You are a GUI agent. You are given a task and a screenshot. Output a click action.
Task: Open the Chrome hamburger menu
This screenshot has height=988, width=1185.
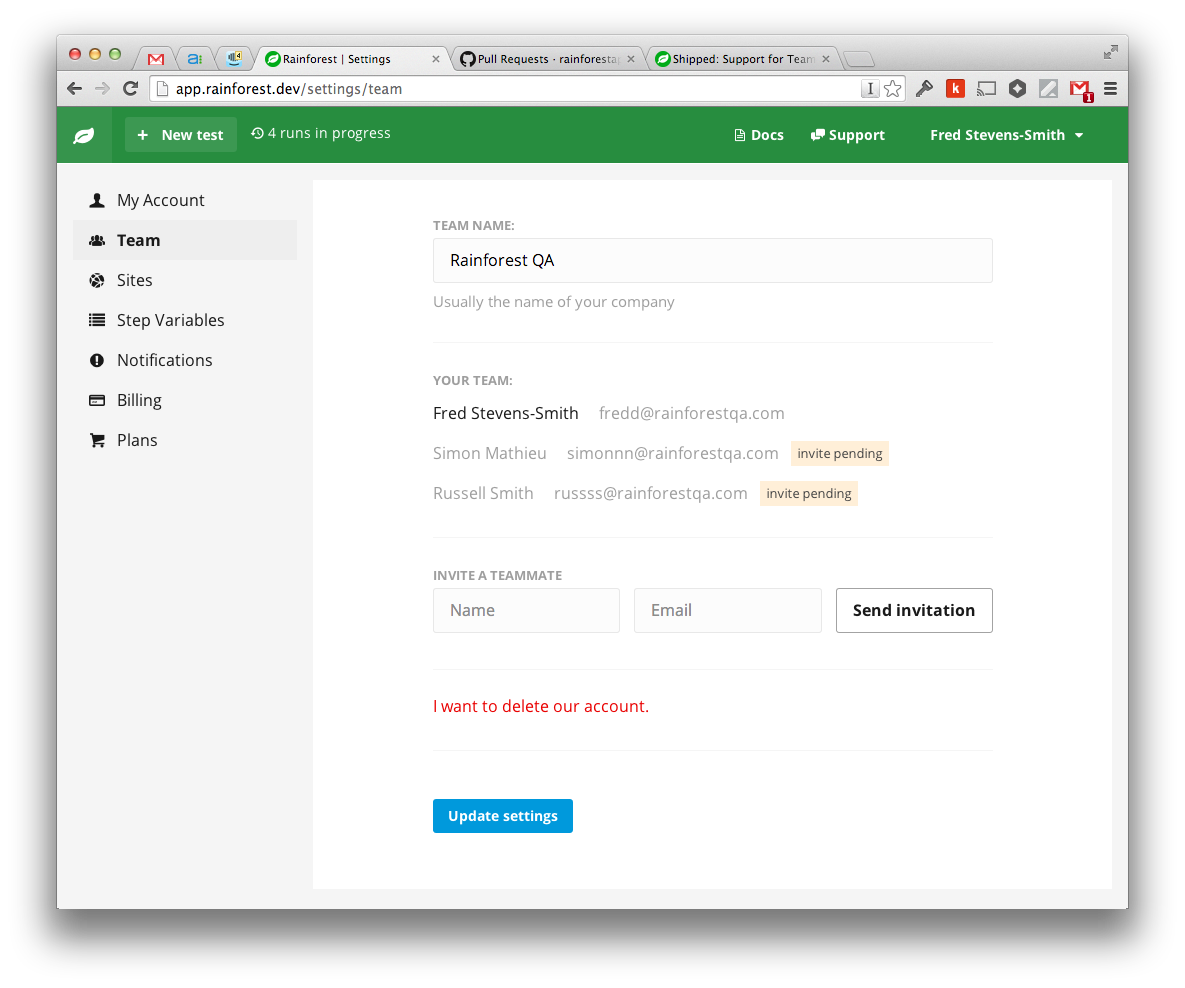pyautogui.click(x=1110, y=88)
